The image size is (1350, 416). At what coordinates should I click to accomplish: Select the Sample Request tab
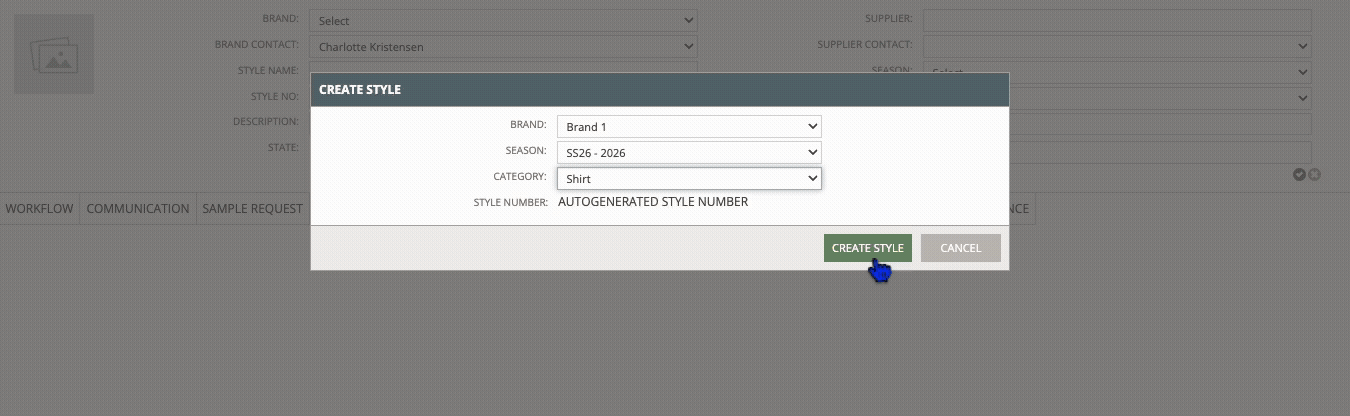252,209
